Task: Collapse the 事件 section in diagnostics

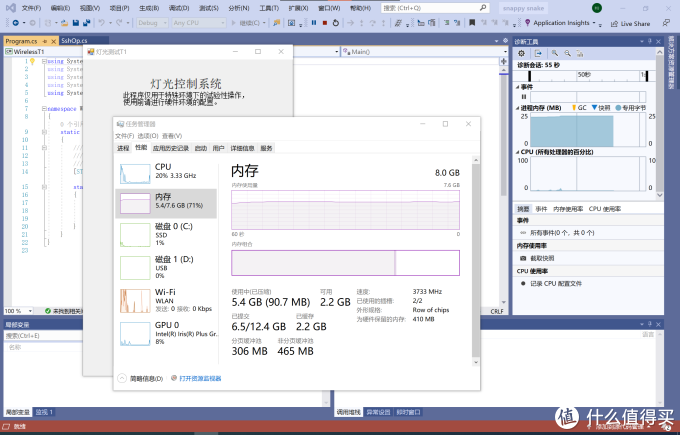Action: pos(518,87)
